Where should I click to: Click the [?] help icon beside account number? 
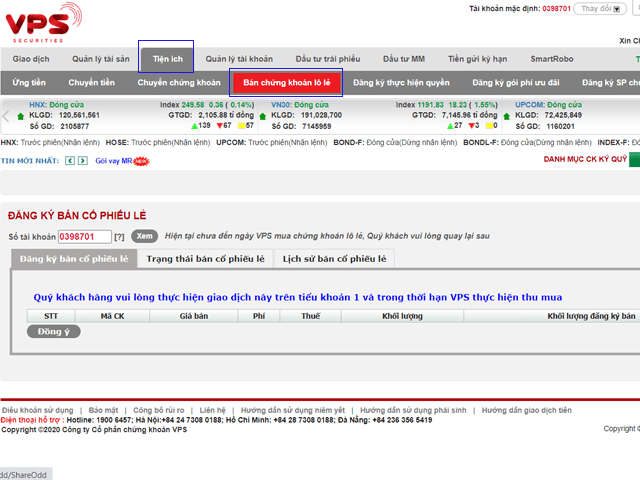tap(119, 237)
